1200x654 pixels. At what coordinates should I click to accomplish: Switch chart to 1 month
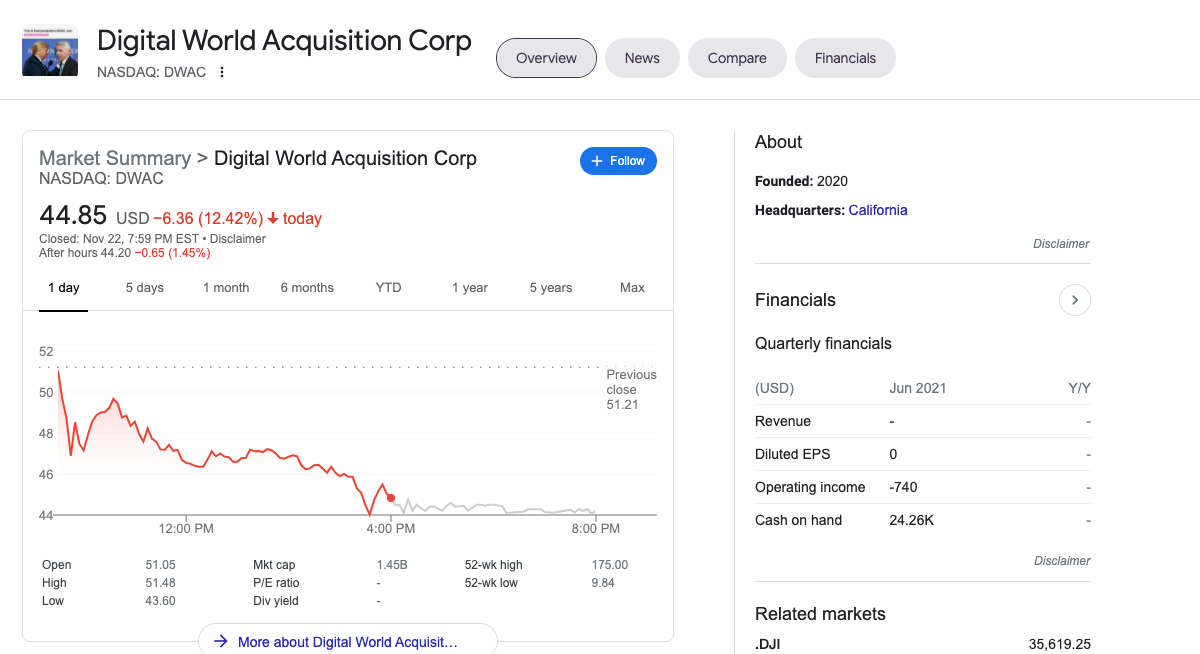pyautogui.click(x=226, y=288)
